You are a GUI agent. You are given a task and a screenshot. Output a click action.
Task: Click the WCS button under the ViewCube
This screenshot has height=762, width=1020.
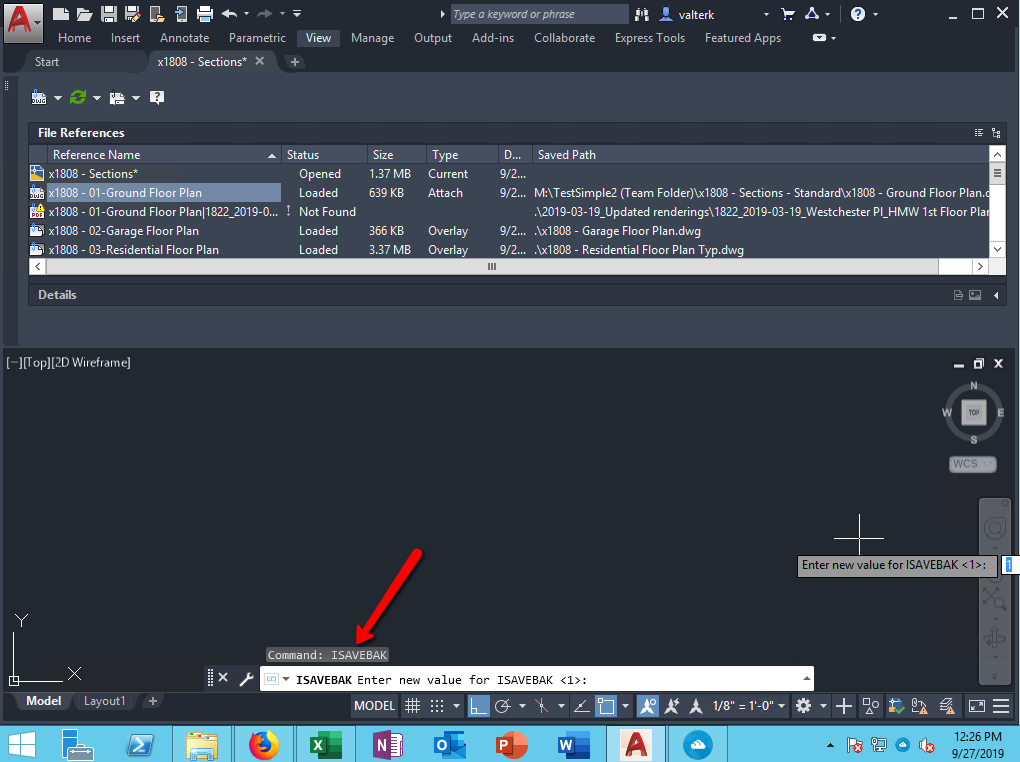point(973,464)
